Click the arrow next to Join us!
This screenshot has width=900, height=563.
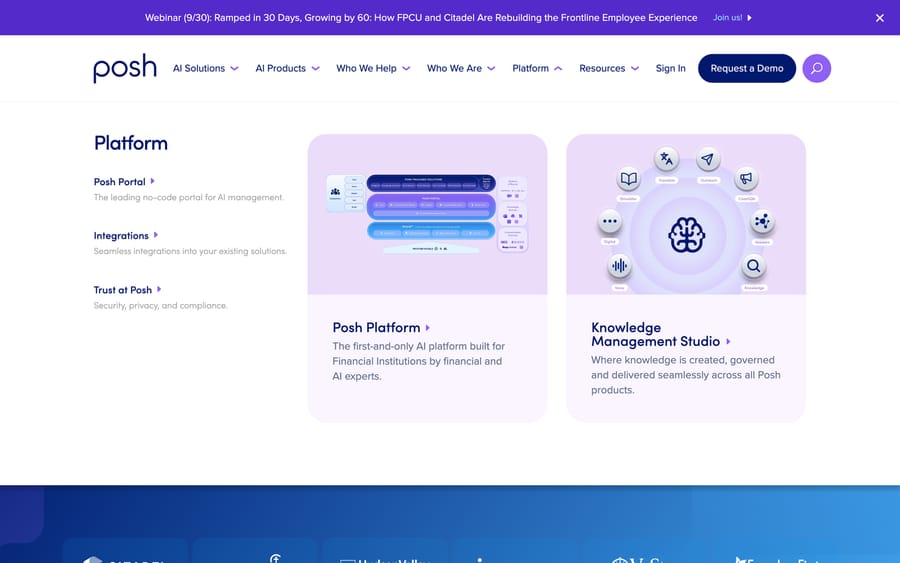point(750,18)
